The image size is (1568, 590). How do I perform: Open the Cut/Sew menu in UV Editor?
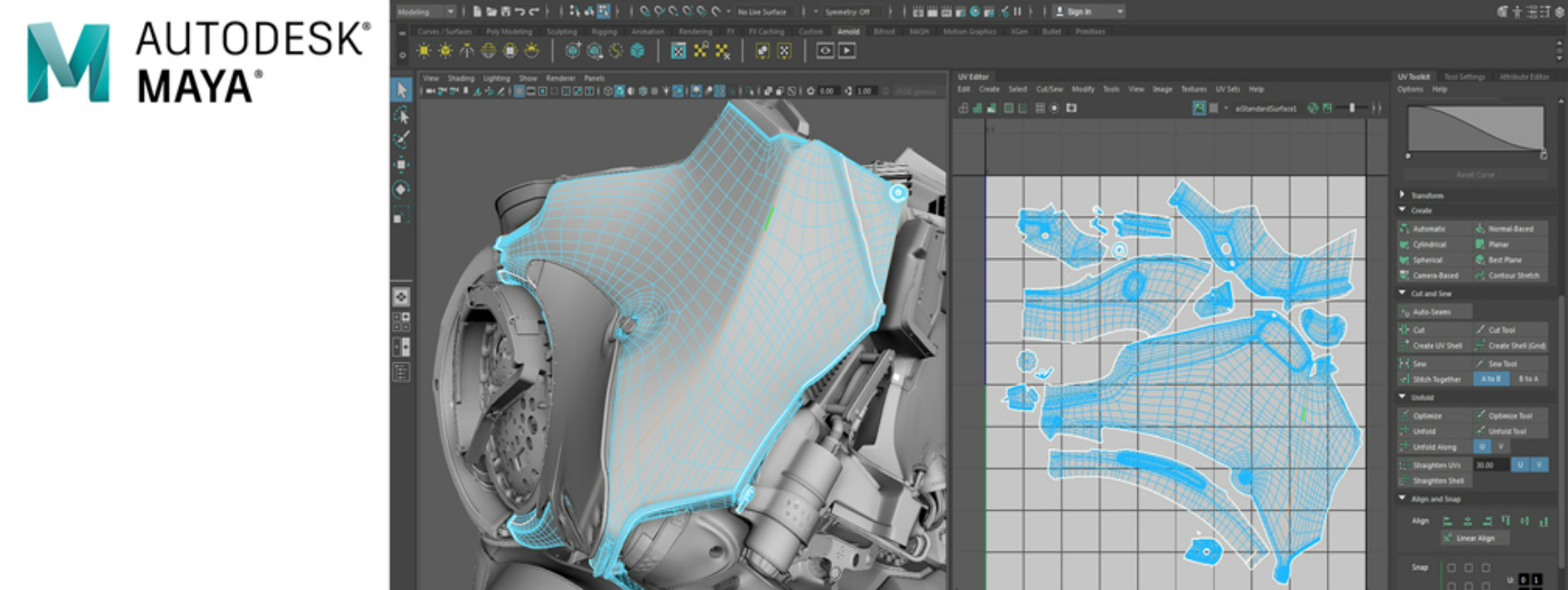pos(1049,89)
